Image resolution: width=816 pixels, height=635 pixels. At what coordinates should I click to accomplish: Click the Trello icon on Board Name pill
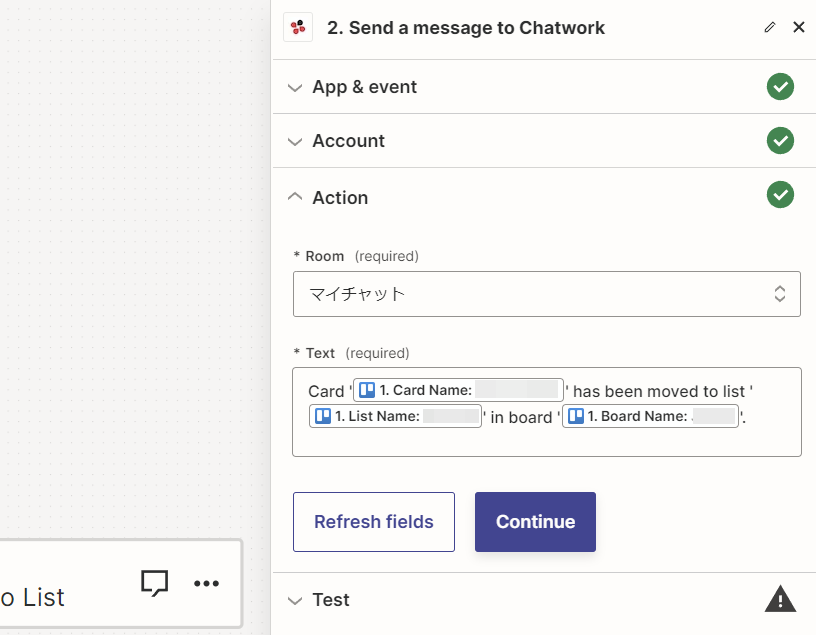tap(575, 416)
